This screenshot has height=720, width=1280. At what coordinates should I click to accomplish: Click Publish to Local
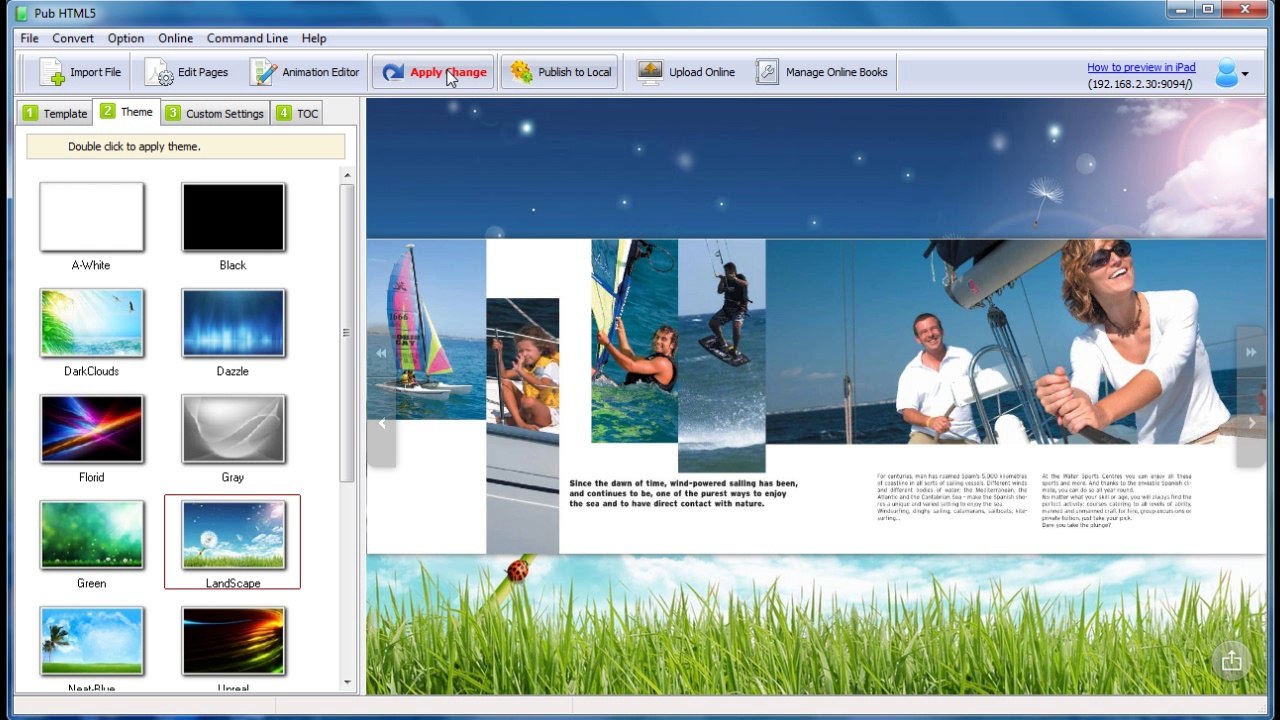click(560, 72)
